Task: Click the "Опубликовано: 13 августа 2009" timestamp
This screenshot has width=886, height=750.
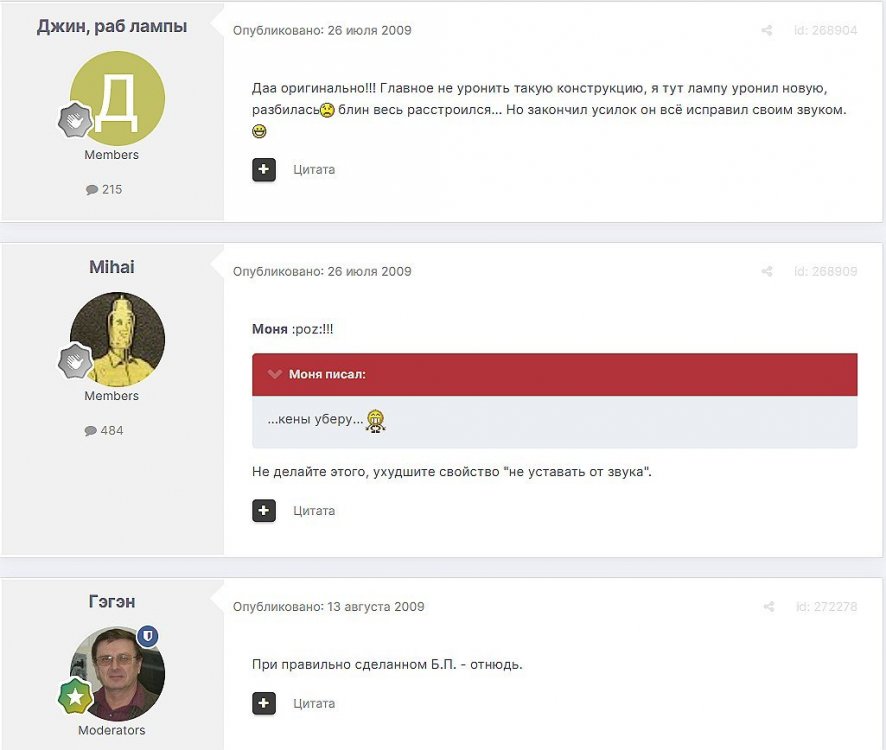Action: tap(328, 606)
